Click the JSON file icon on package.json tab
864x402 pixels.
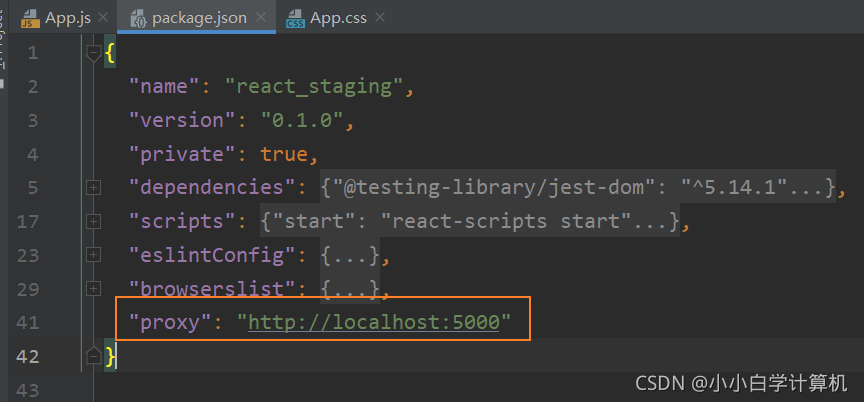coord(137,19)
